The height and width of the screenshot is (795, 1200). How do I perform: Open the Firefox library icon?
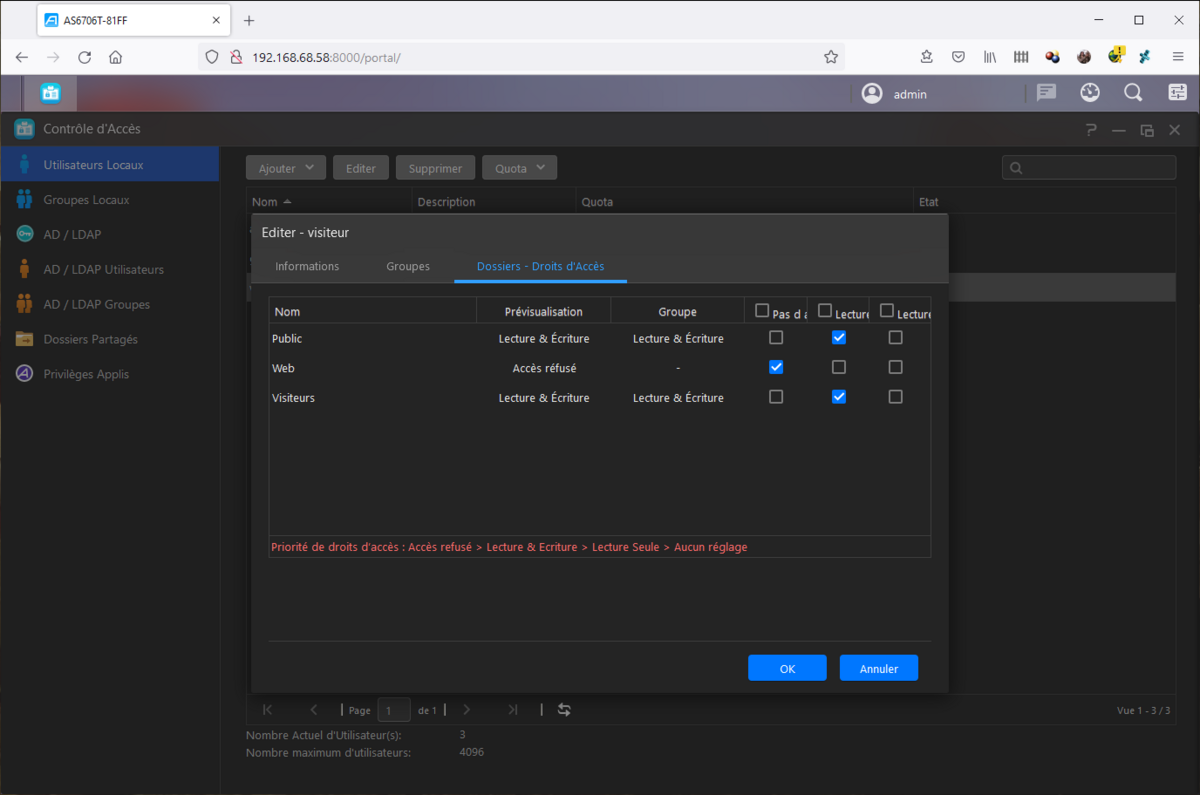989,57
